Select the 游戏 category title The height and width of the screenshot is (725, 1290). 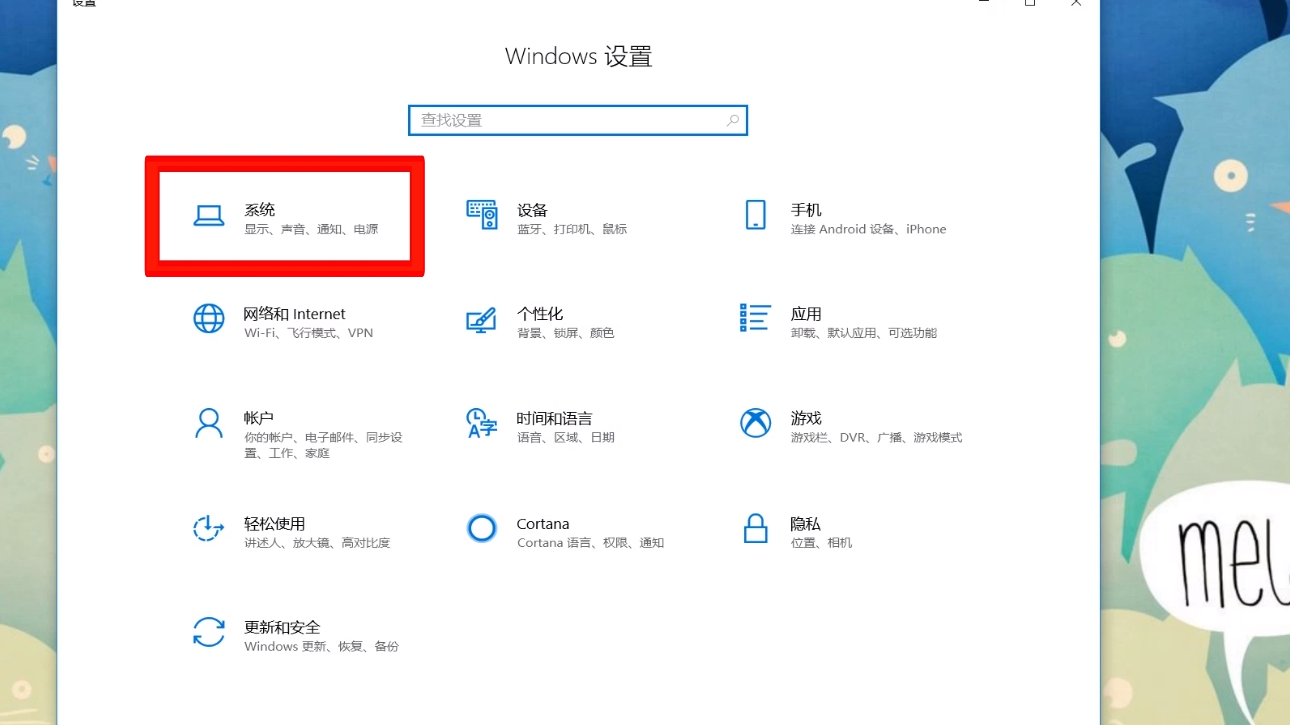(806, 418)
